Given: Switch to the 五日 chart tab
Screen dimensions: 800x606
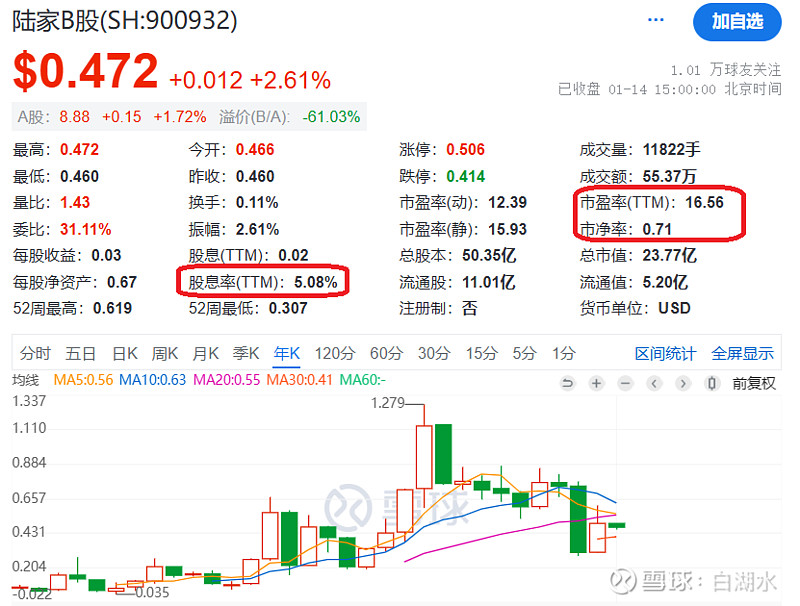Looking at the screenshot, I should pyautogui.click(x=81, y=353).
